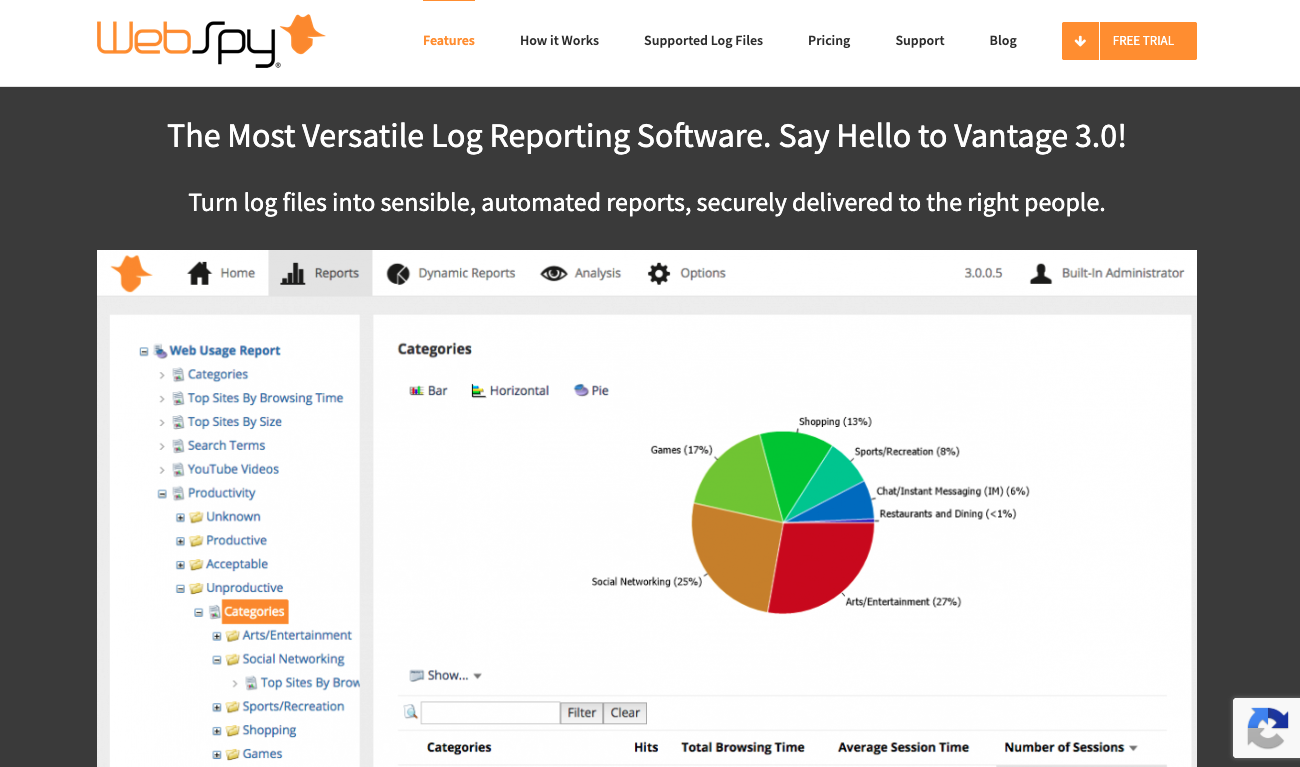Click the reCAPTCHA badge icon
This screenshot has height=767, width=1300.
[1267, 729]
